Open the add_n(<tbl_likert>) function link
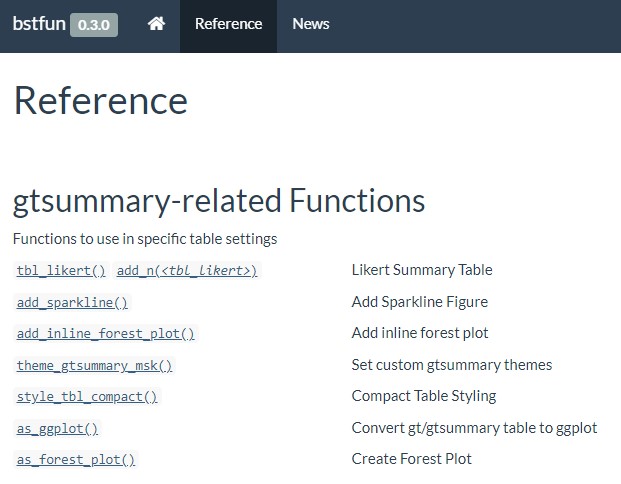This screenshot has height=484, width=621. (187, 271)
